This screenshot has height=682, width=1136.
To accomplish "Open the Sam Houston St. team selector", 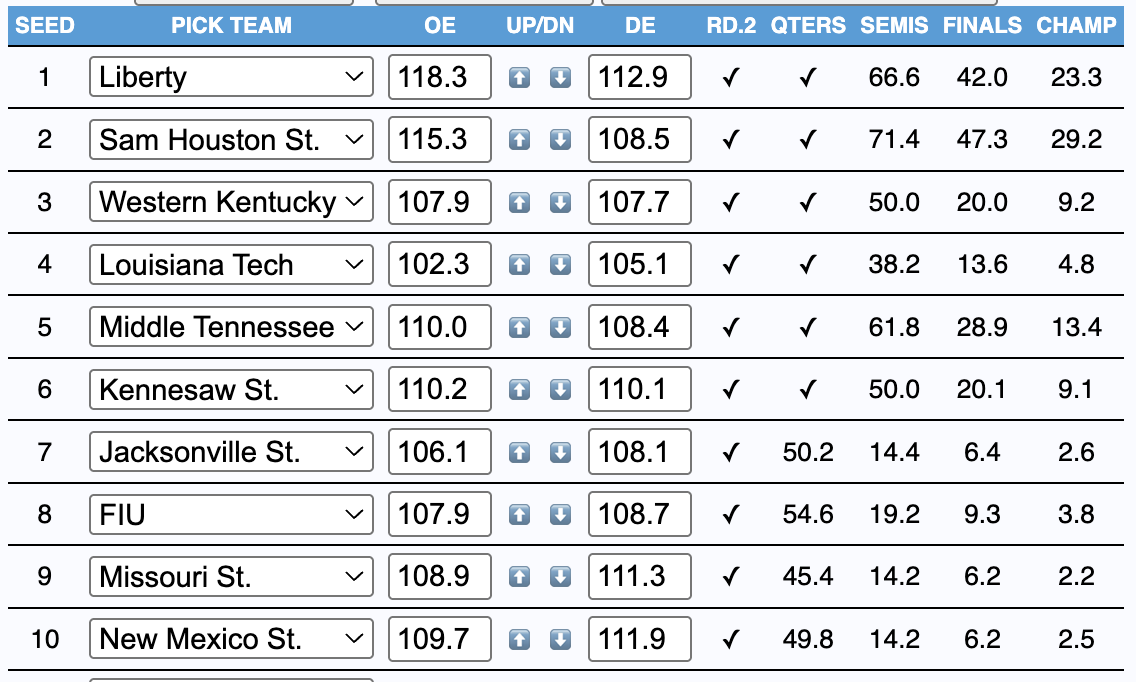I will [x=231, y=140].
